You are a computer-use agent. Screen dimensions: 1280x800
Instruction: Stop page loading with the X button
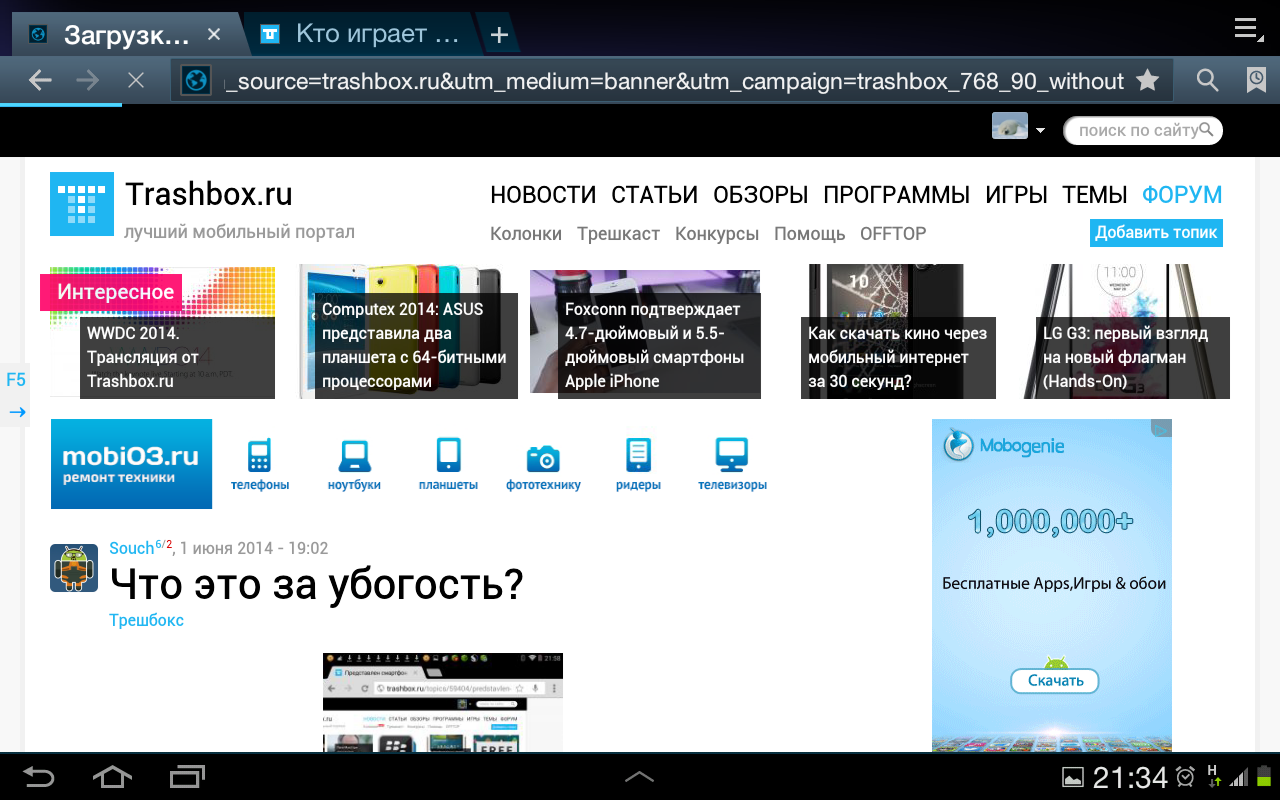point(136,80)
